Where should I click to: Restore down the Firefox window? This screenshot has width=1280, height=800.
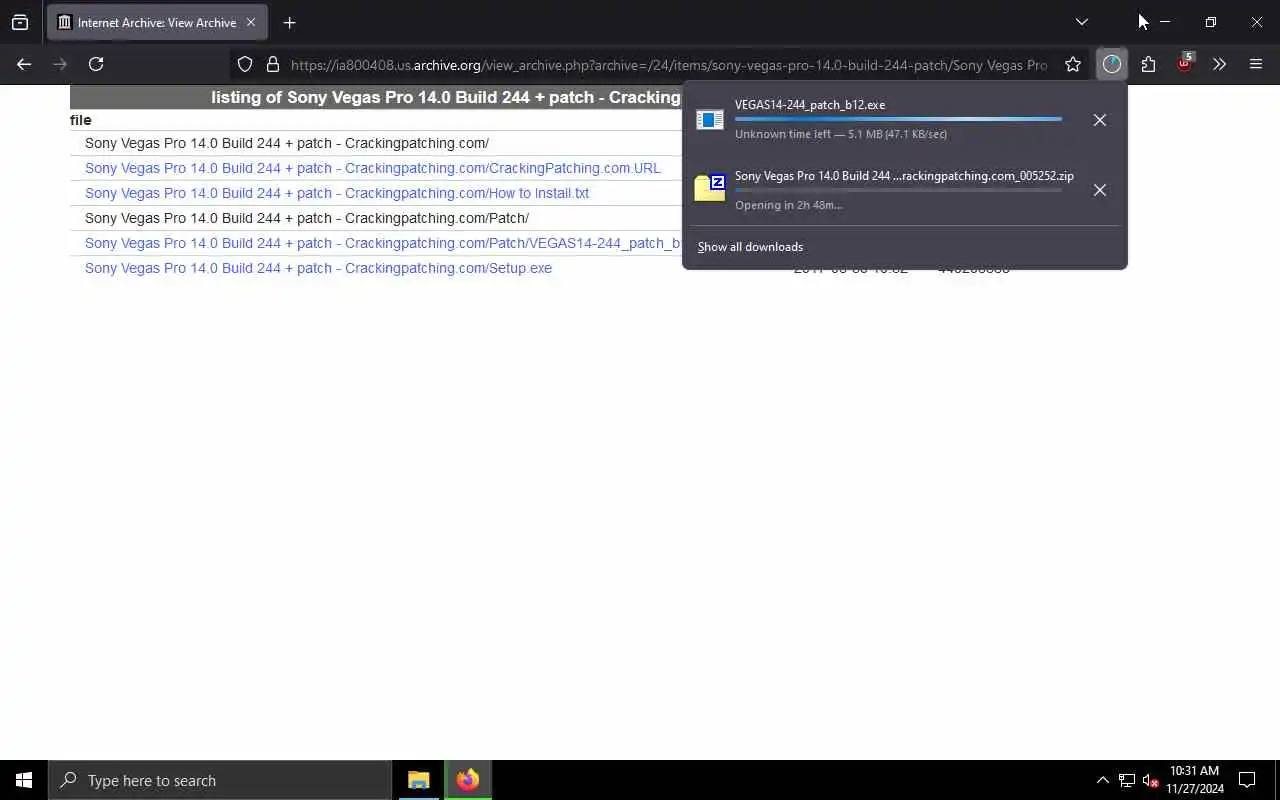pyautogui.click(x=1211, y=22)
